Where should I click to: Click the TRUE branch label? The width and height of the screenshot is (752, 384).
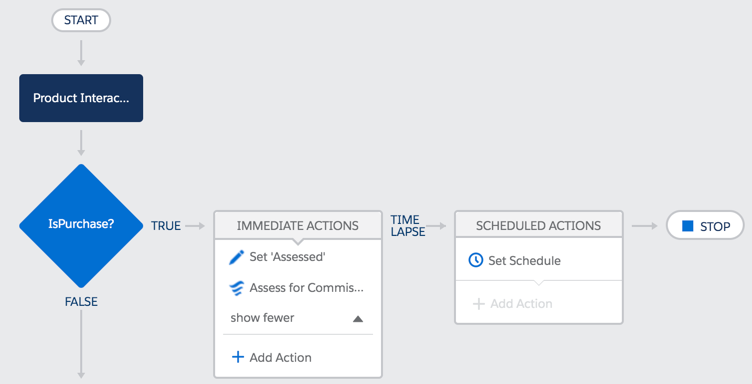tap(166, 226)
